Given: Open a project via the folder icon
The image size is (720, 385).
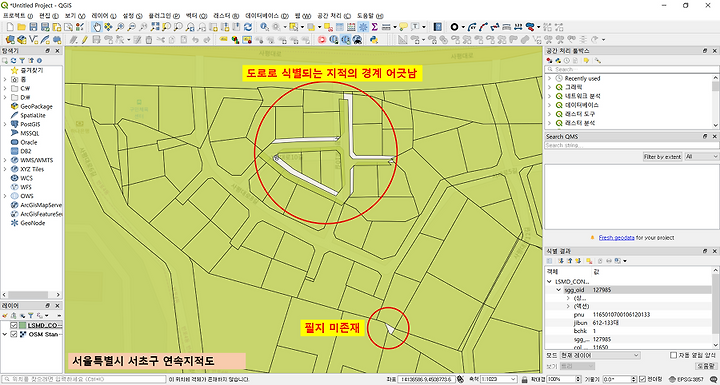Looking at the screenshot, I should (21, 27).
